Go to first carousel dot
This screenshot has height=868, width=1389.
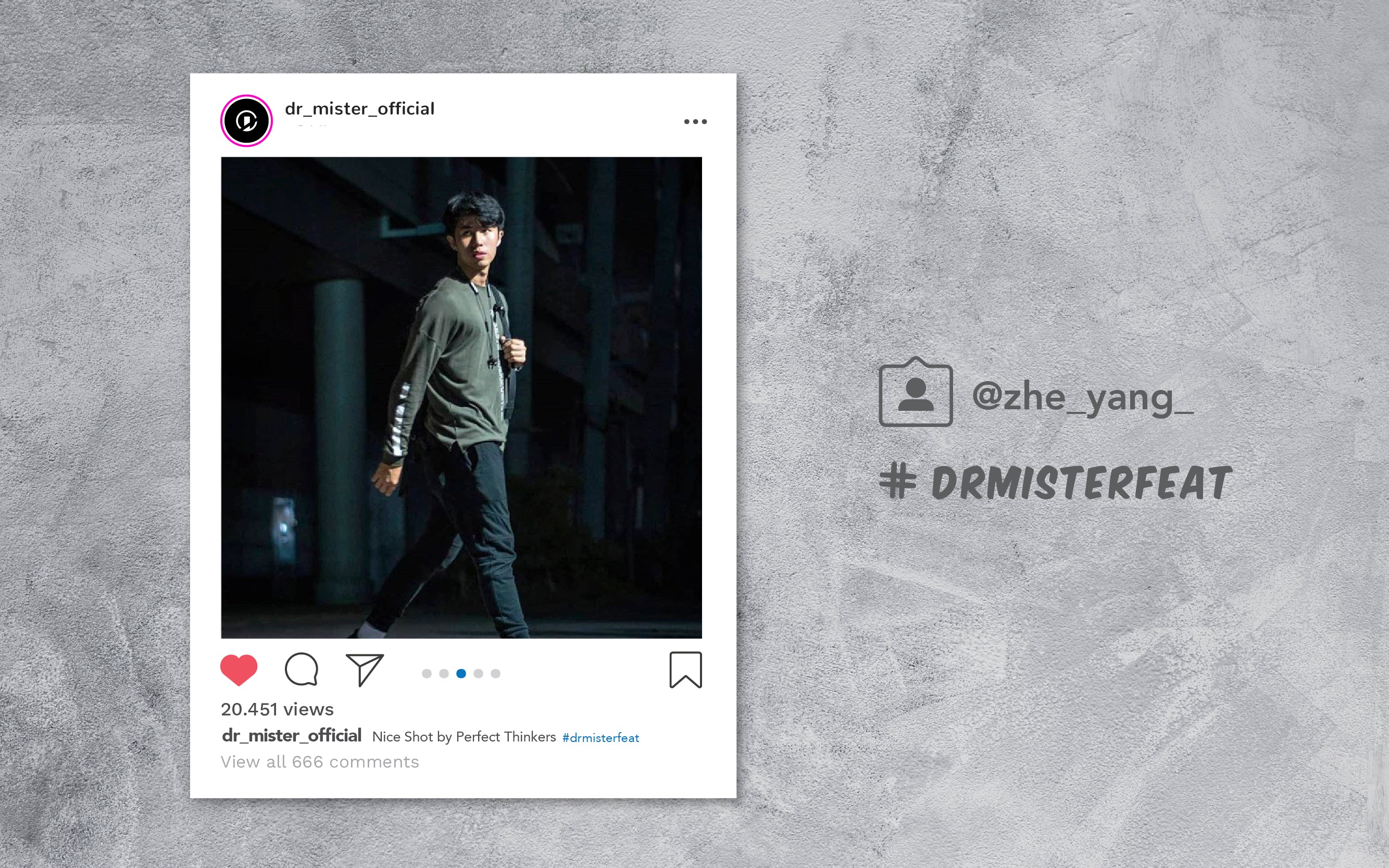427,673
